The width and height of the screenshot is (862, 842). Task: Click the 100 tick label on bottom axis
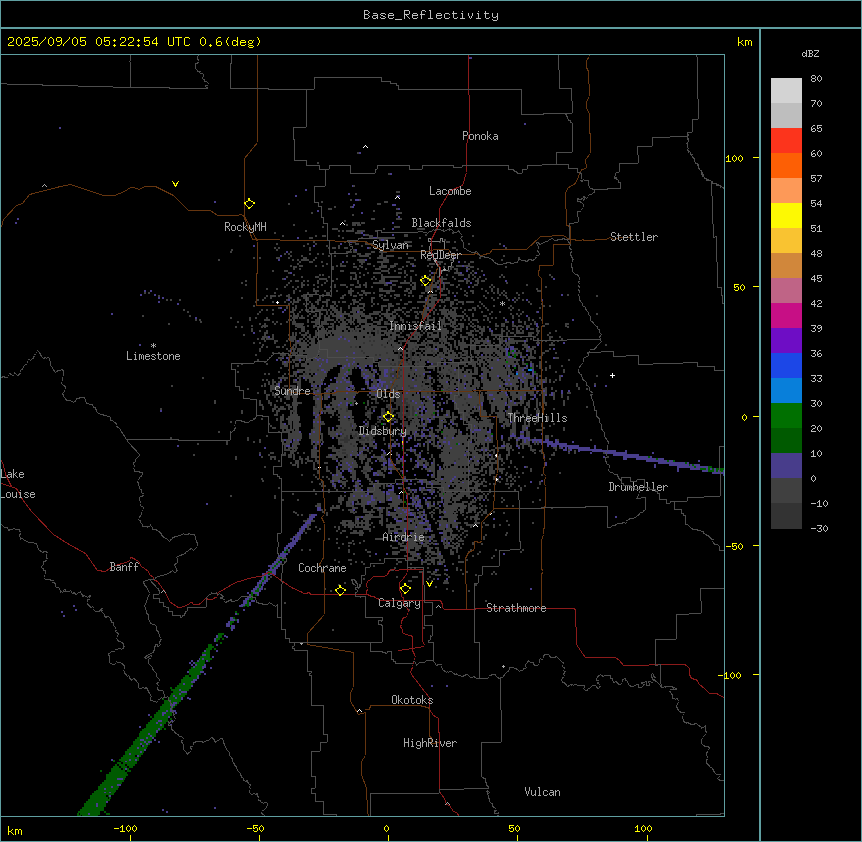pyautogui.click(x=643, y=828)
